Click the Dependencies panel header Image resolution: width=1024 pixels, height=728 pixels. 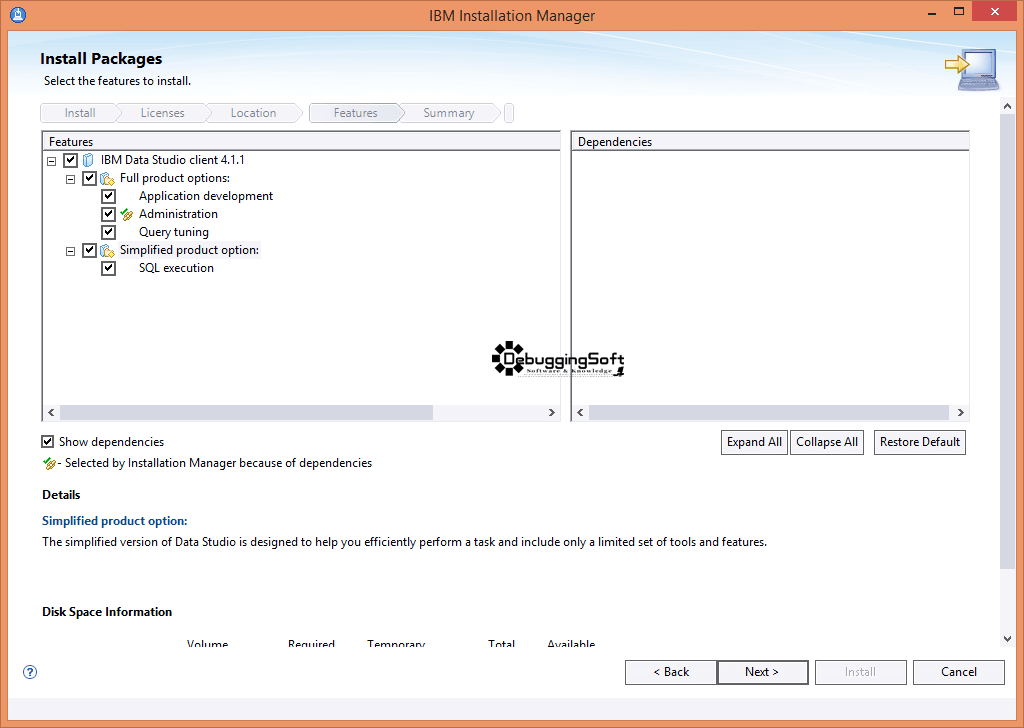click(770, 142)
